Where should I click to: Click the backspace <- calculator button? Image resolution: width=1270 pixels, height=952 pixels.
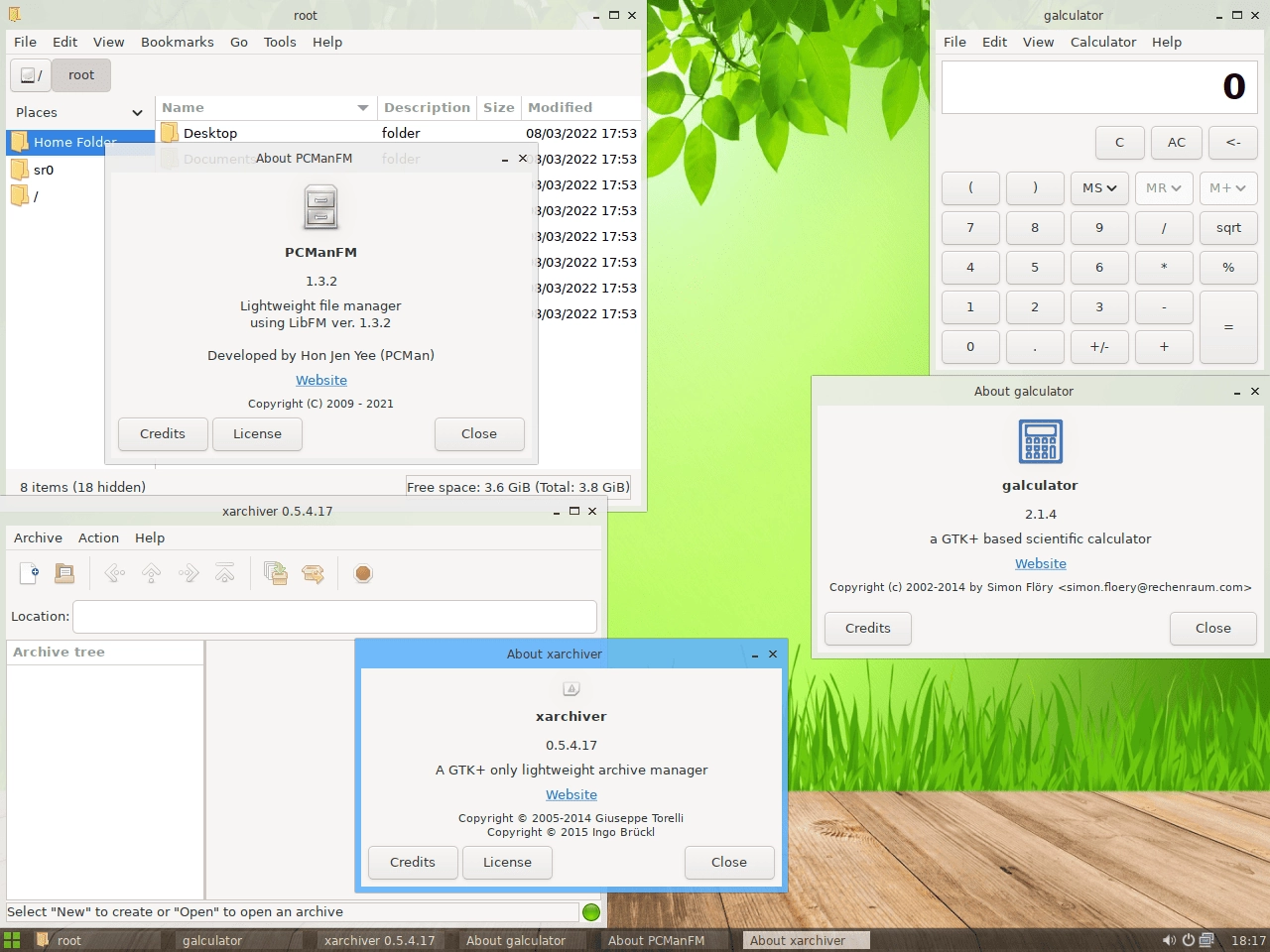pyautogui.click(x=1233, y=143)
